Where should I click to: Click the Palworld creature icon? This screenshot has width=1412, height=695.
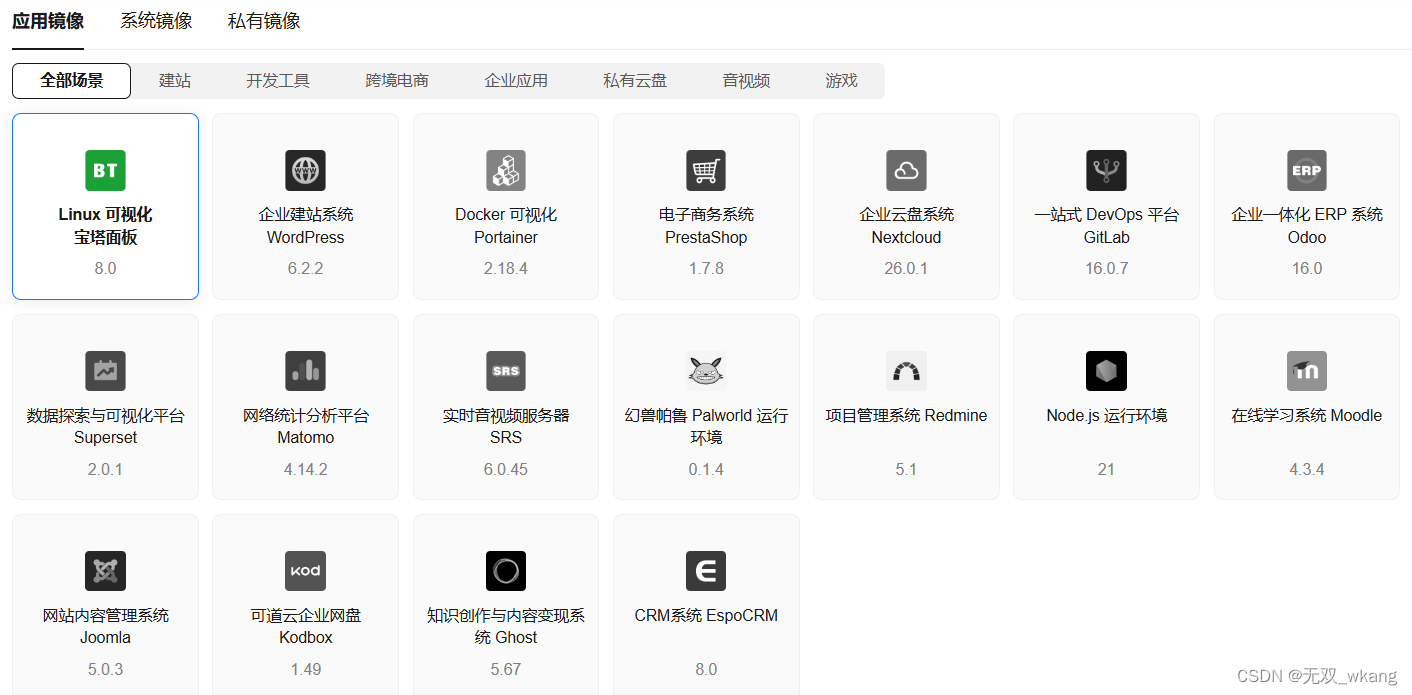coord(706,371)
